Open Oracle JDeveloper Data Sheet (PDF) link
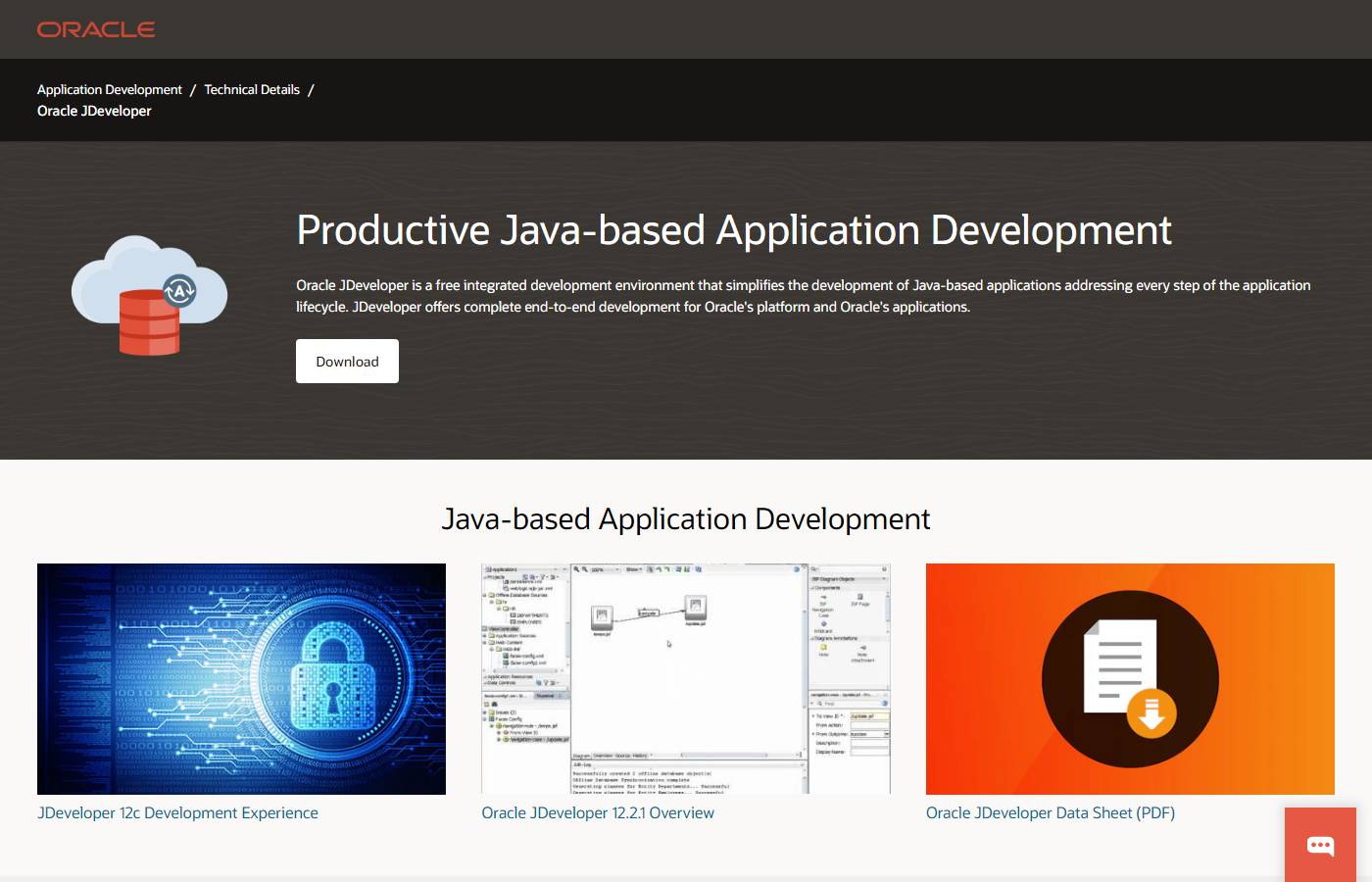This screenshot has width=1372, height=882. tap(1051, 812)
